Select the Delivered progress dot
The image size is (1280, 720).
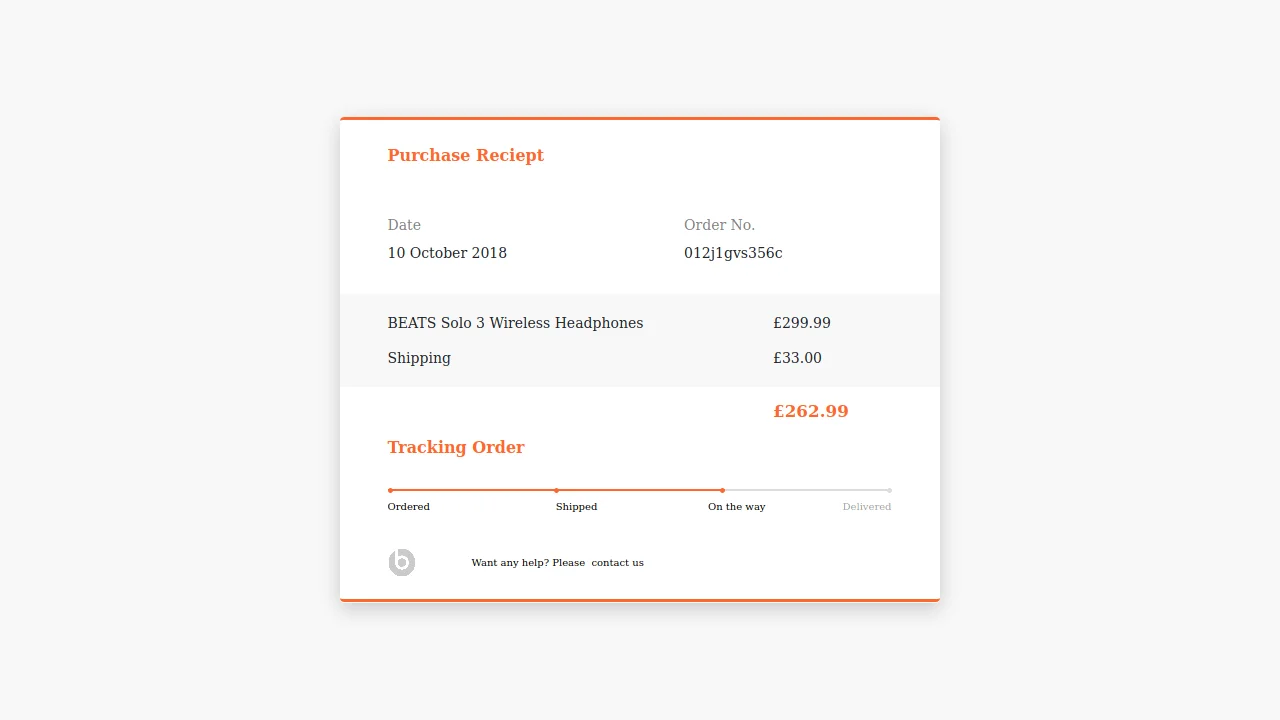click(889, 490)
